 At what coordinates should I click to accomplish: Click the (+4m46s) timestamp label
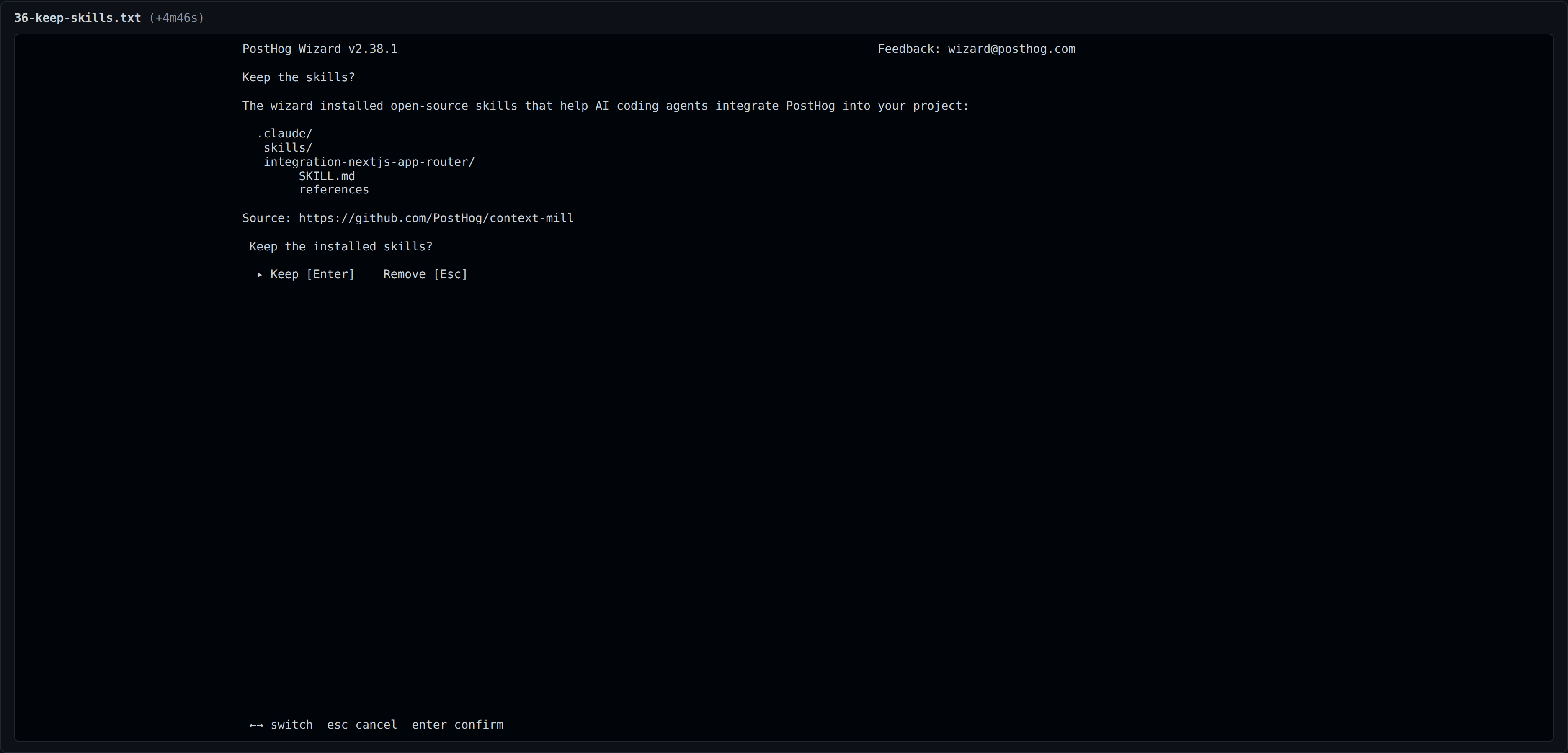tap(176, 18)
